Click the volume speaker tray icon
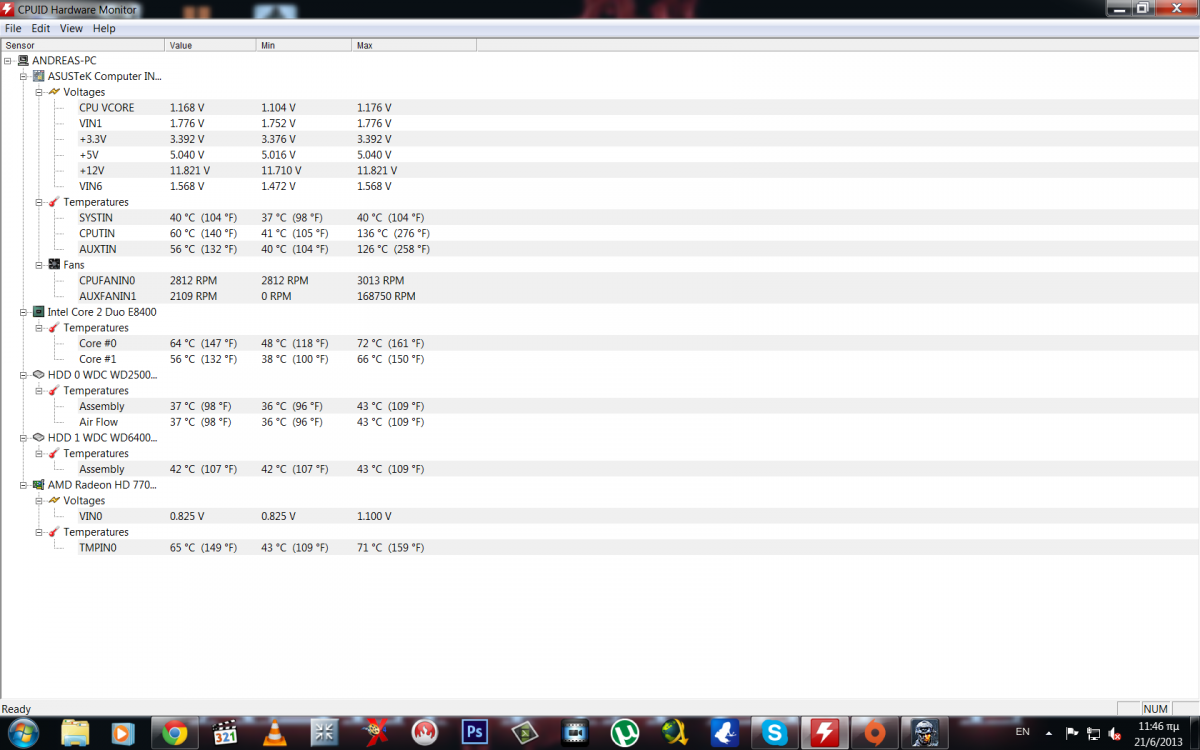Image resolution: width=1200 pixels, height=750 pixels. [x=1112, y=733]
